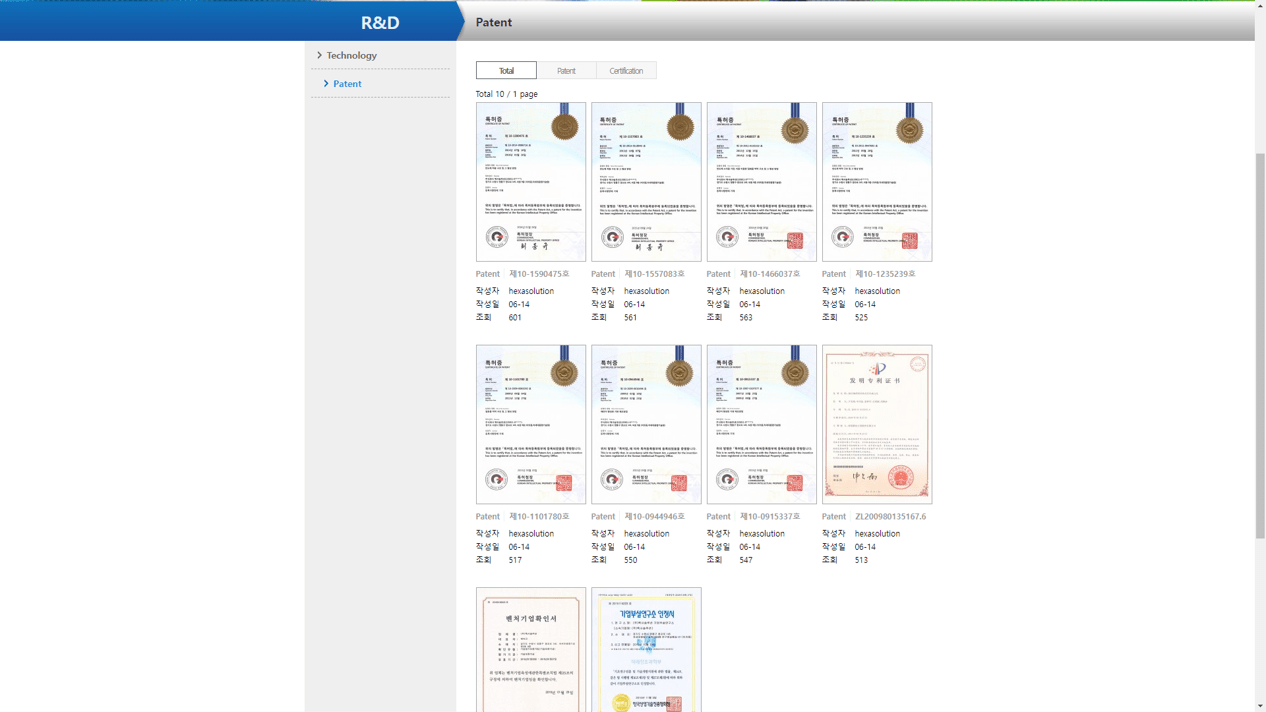Click patent title 제10-1590475호
1266x712 pixels.
(539, 274)
